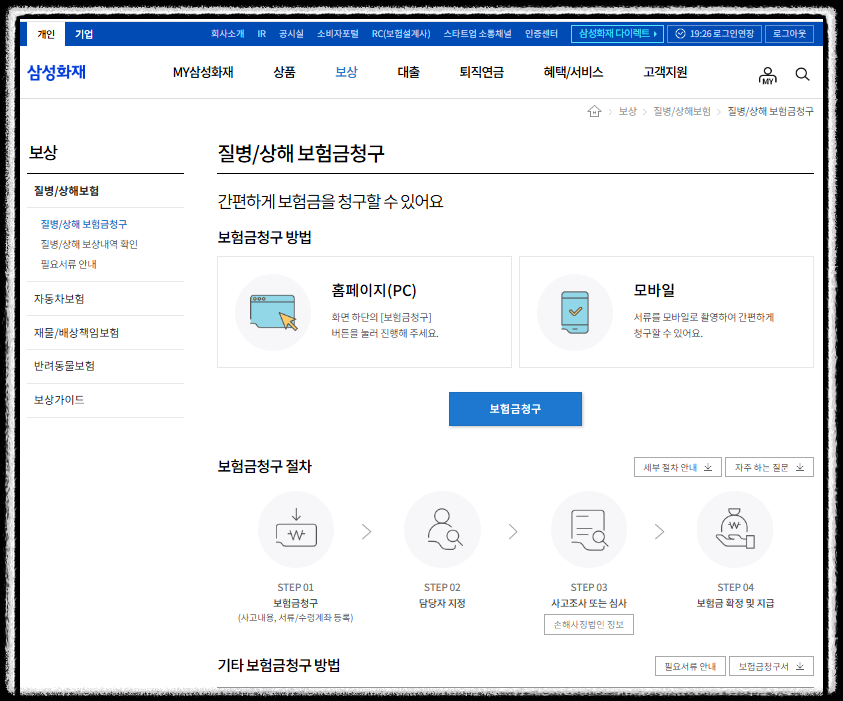The height and width of the screenshot is (701, 843).
Task: Click 보상 in the breadcrumb
Action: click(x=627, y=111)
